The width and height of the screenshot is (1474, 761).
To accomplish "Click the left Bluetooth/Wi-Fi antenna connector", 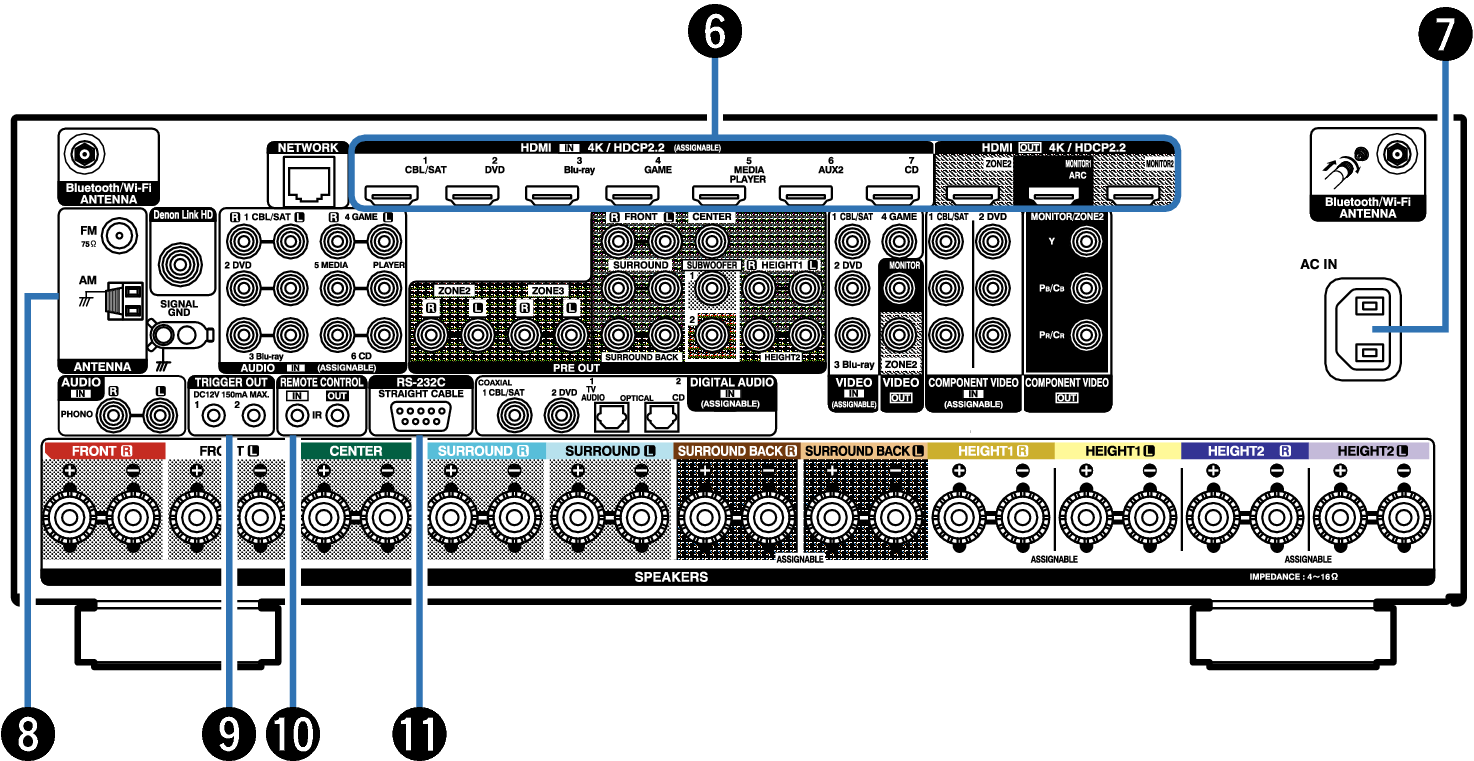I will (x=81, y=155).
